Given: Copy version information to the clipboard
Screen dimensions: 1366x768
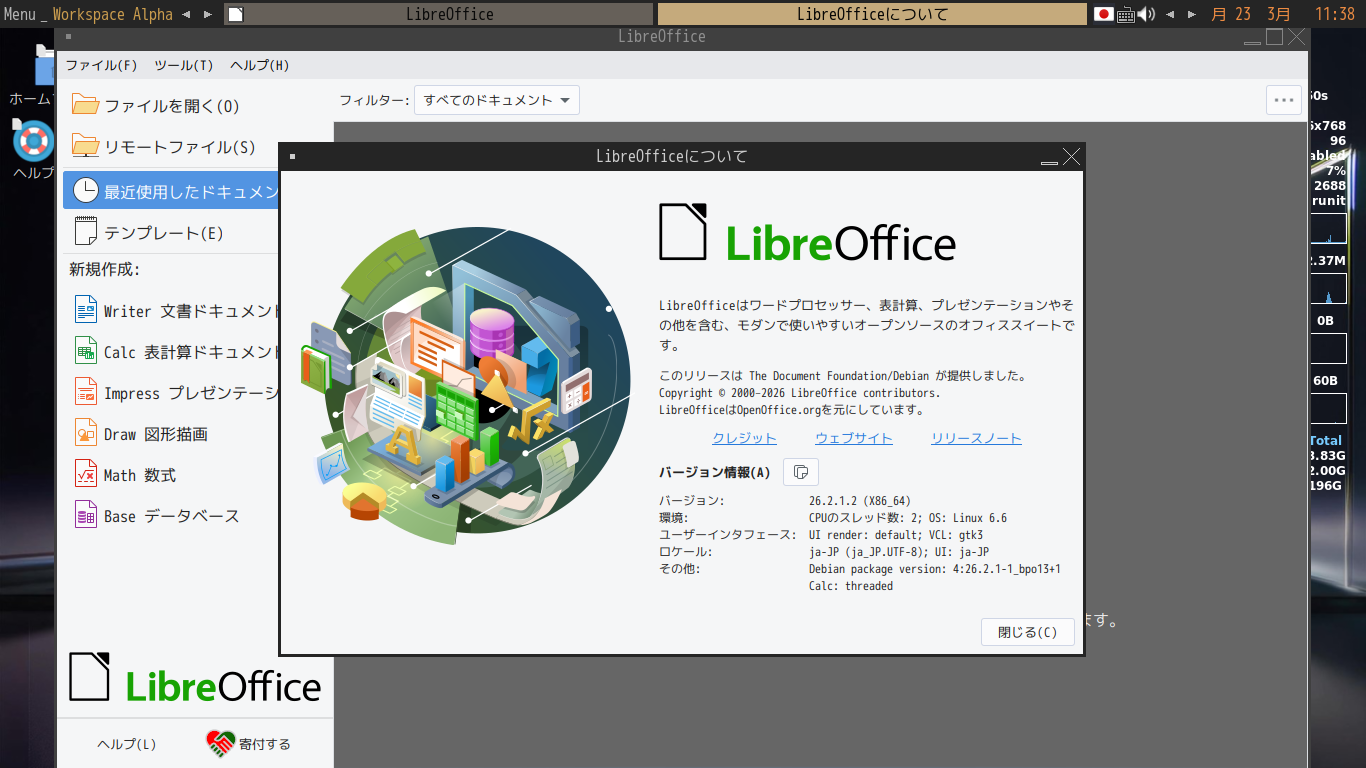Looking at the screenshot, I should coord(801,472).
